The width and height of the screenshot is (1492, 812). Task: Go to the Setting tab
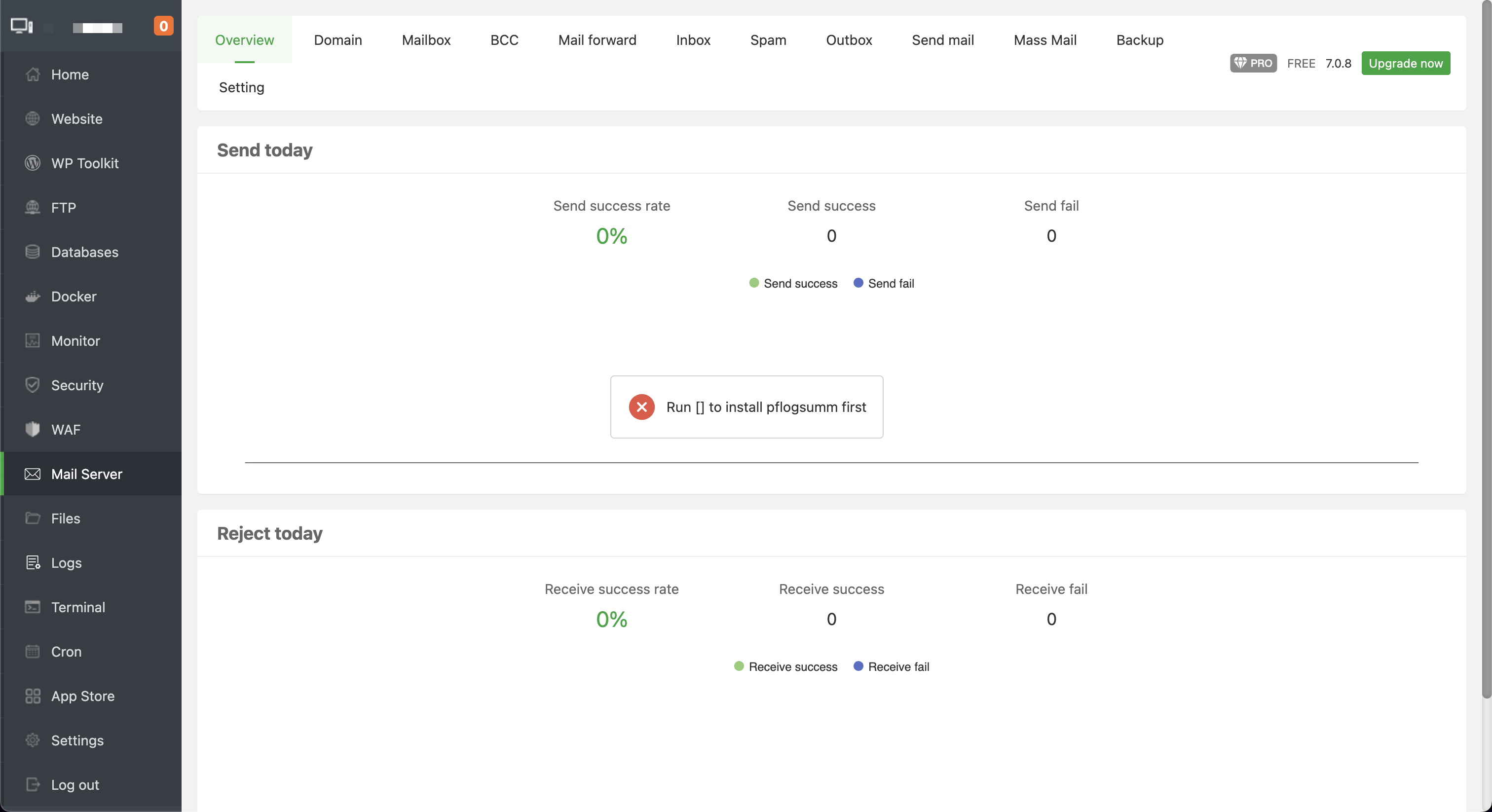point(242,87)
